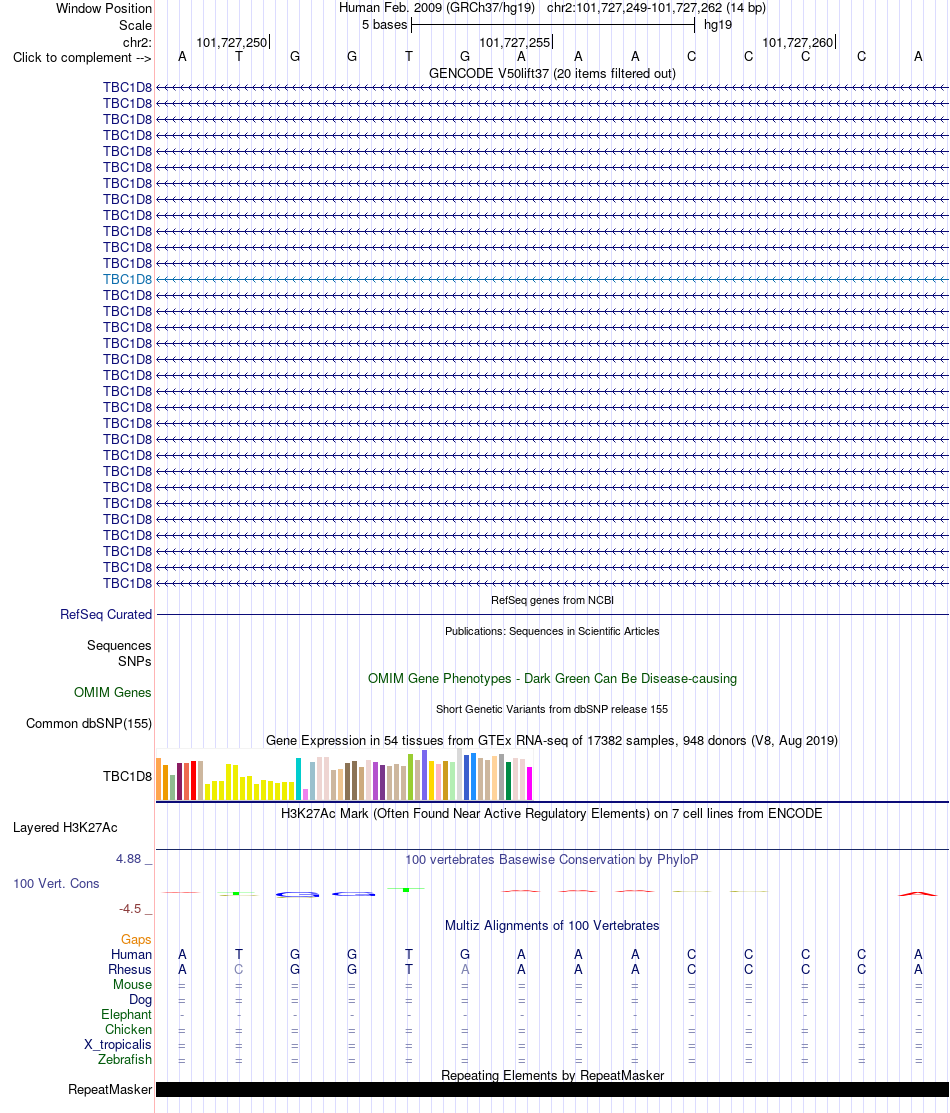The image size is (950, 1113).
Task: Click the 101,727,255 ruler position
Action: coord(515,43)
